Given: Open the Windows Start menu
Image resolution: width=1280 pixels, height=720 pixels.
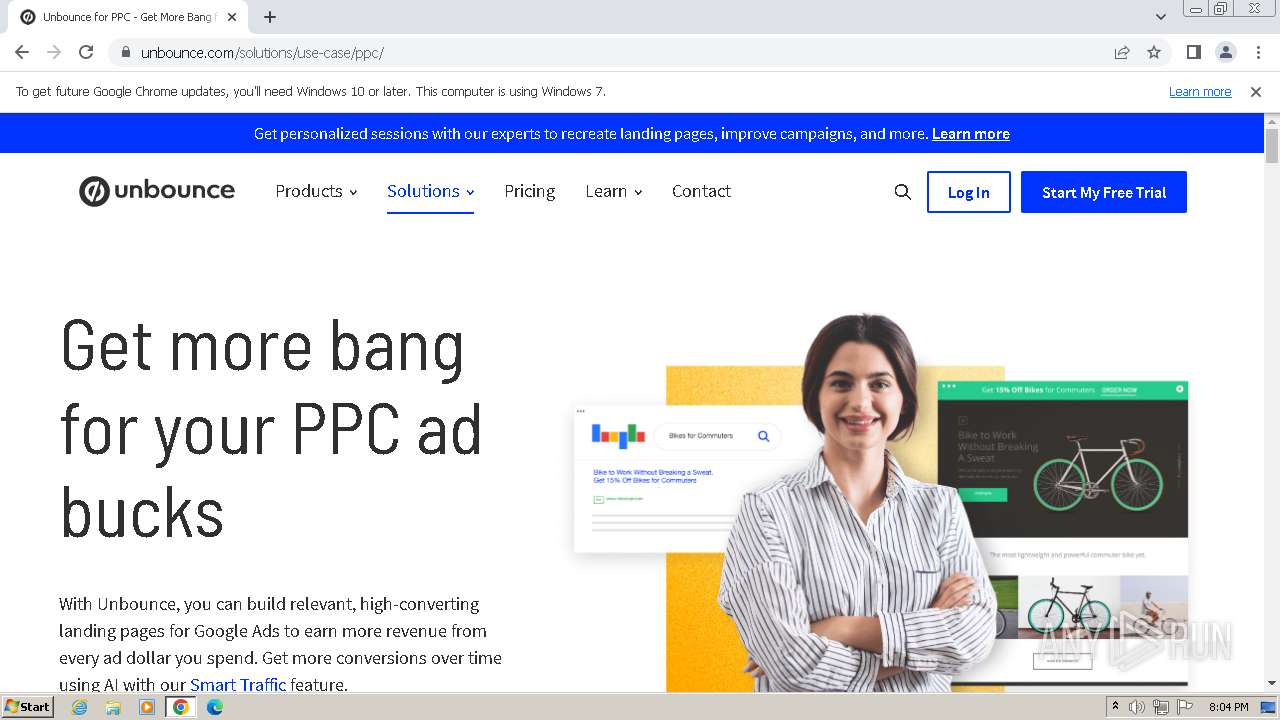Looking at the screenshot, I should coord(28,707).
